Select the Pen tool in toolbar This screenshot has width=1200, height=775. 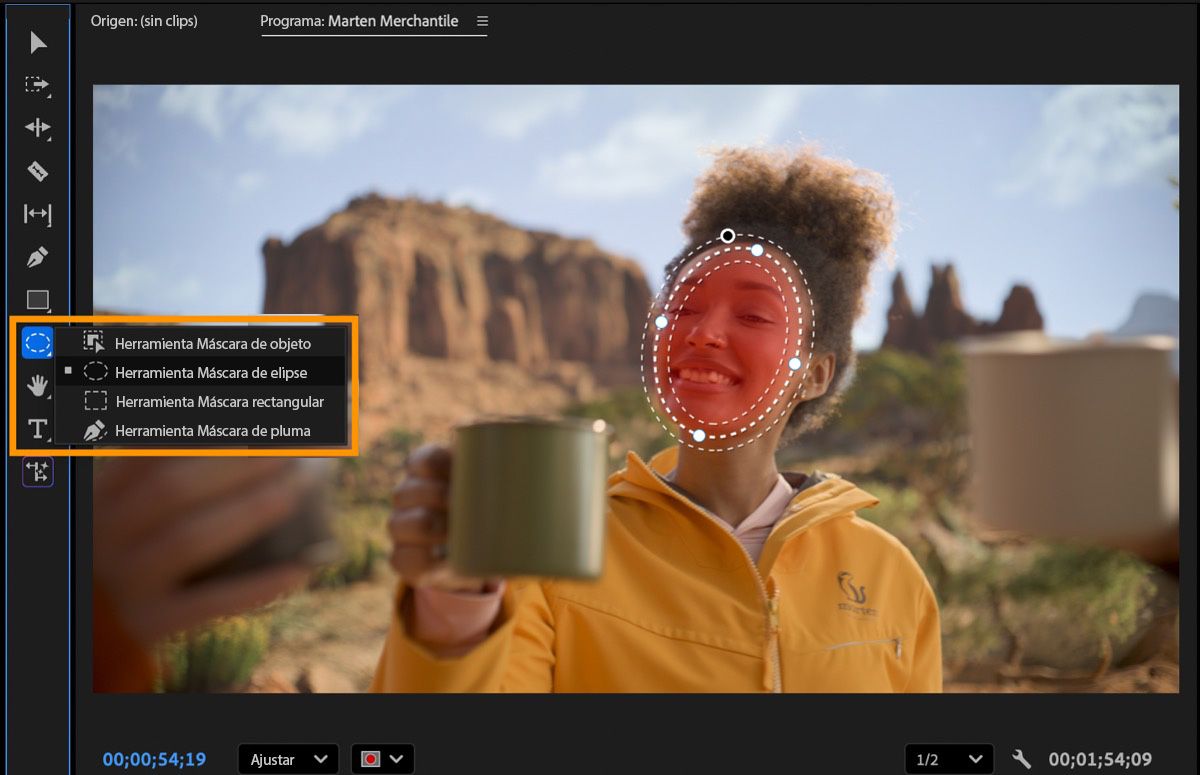(38, 257)
